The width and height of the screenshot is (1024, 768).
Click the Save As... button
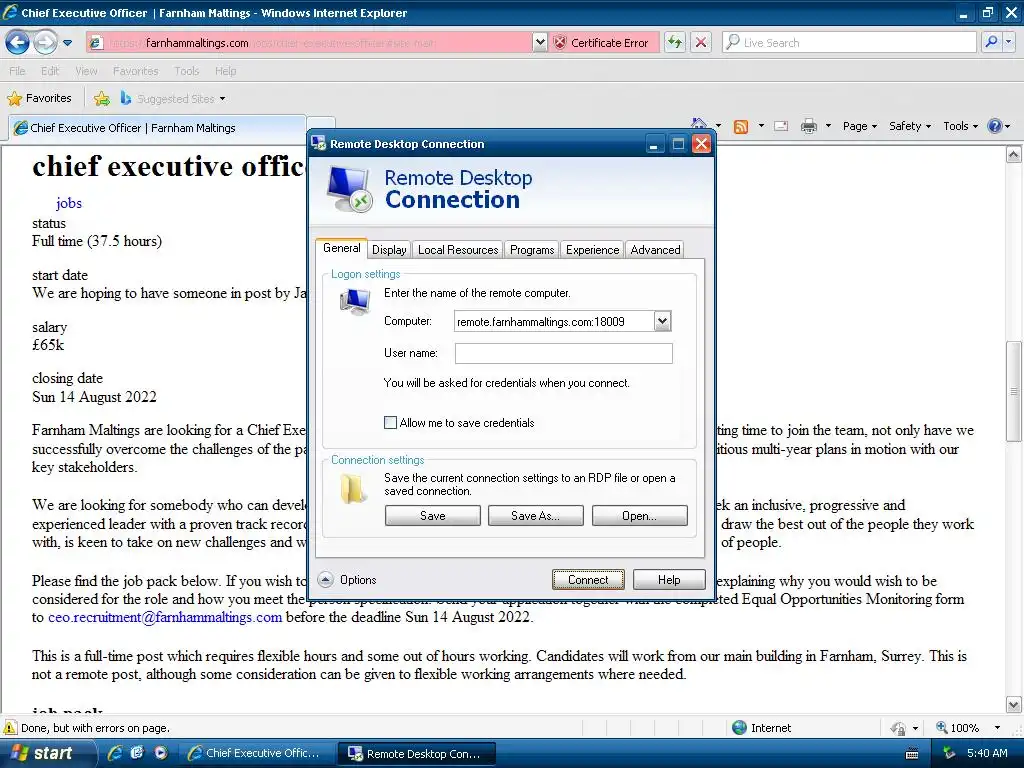[536, 516]
